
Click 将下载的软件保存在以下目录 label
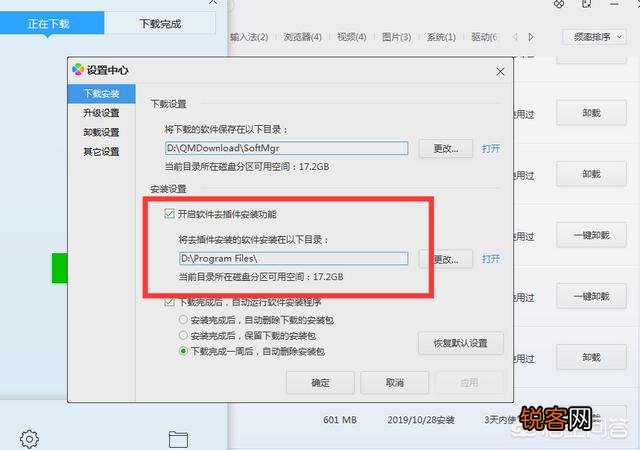click(x=227, y=130)
